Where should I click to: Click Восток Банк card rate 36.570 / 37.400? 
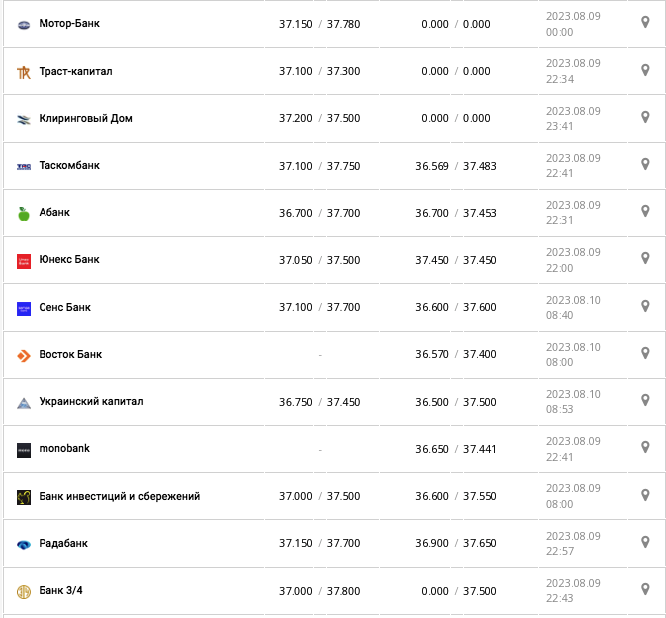pyautogui.click(x=455, y=355)
